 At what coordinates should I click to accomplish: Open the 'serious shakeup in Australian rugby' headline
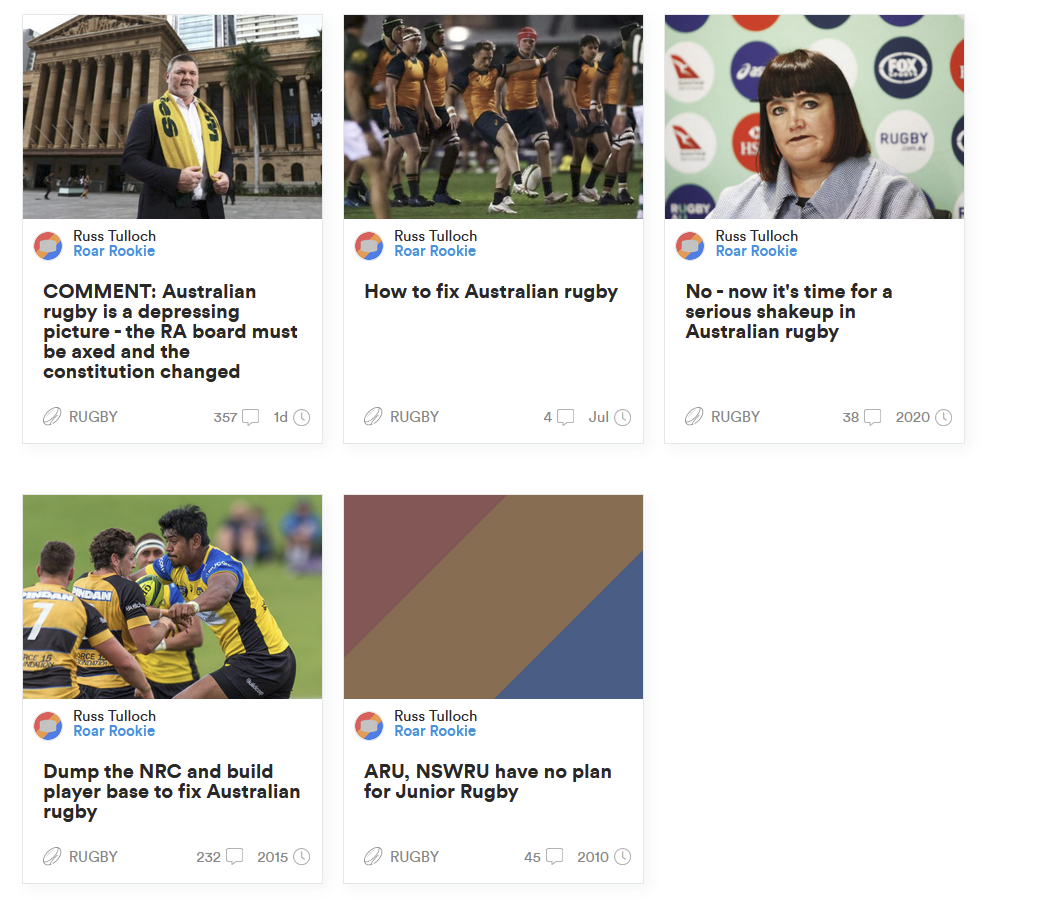(x=788, y=311)
